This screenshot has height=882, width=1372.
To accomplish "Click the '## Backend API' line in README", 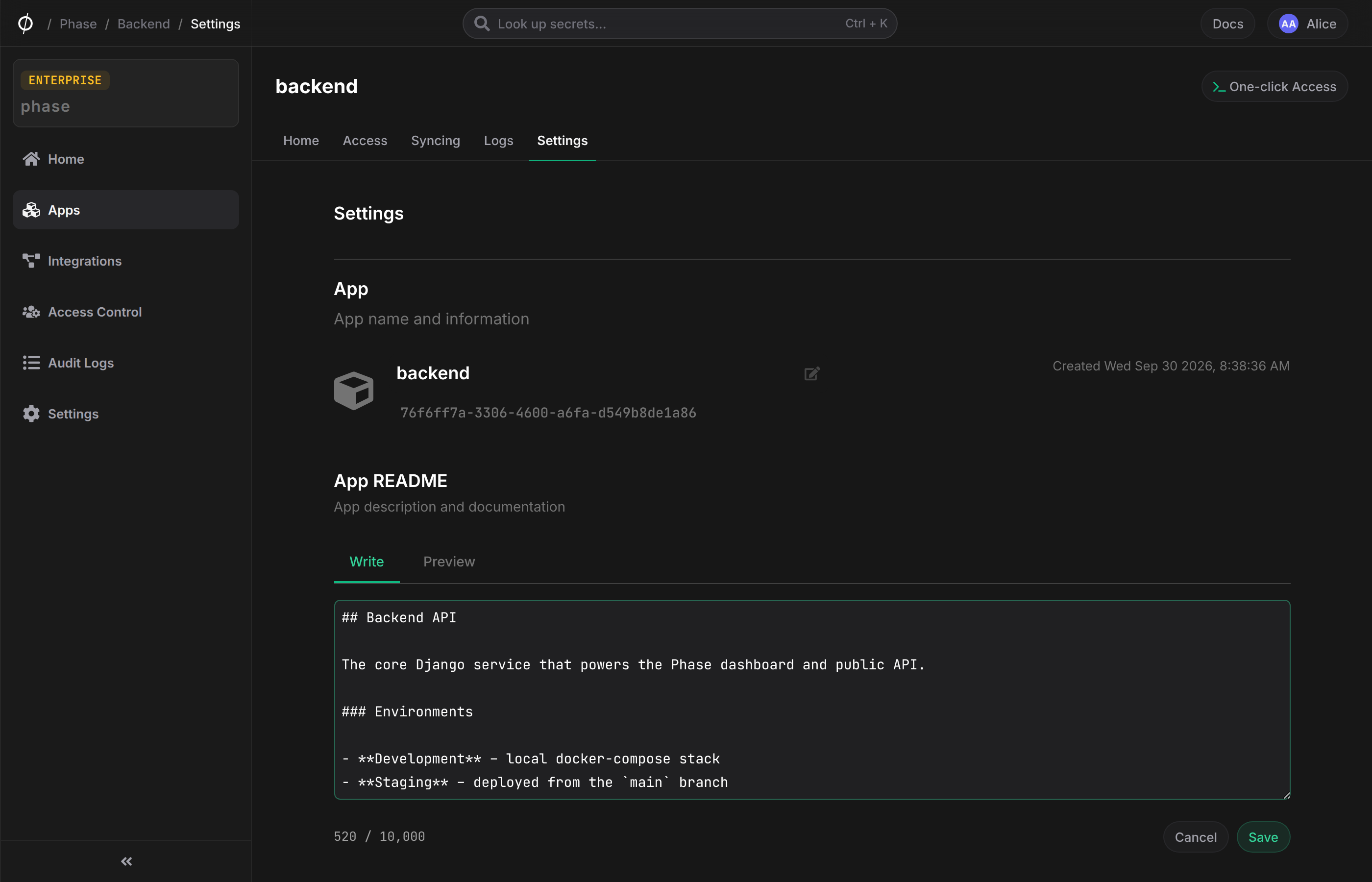I will (398, 617).
